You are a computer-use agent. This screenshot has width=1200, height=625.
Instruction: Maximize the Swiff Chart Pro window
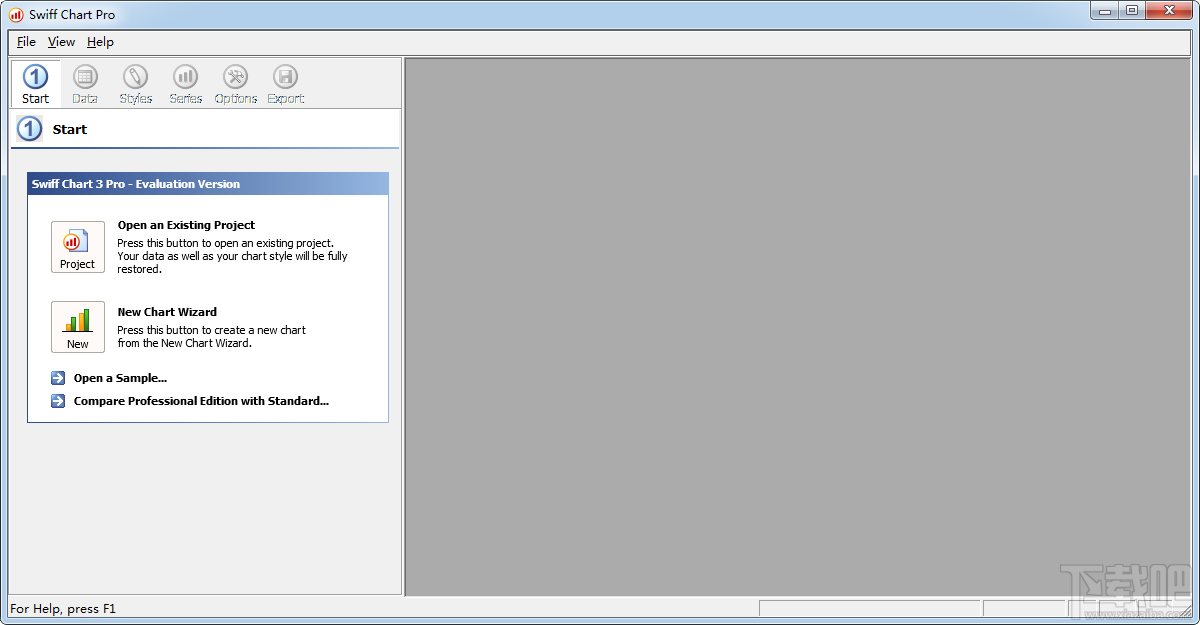pyautogui.click(x=1131, y=10)
